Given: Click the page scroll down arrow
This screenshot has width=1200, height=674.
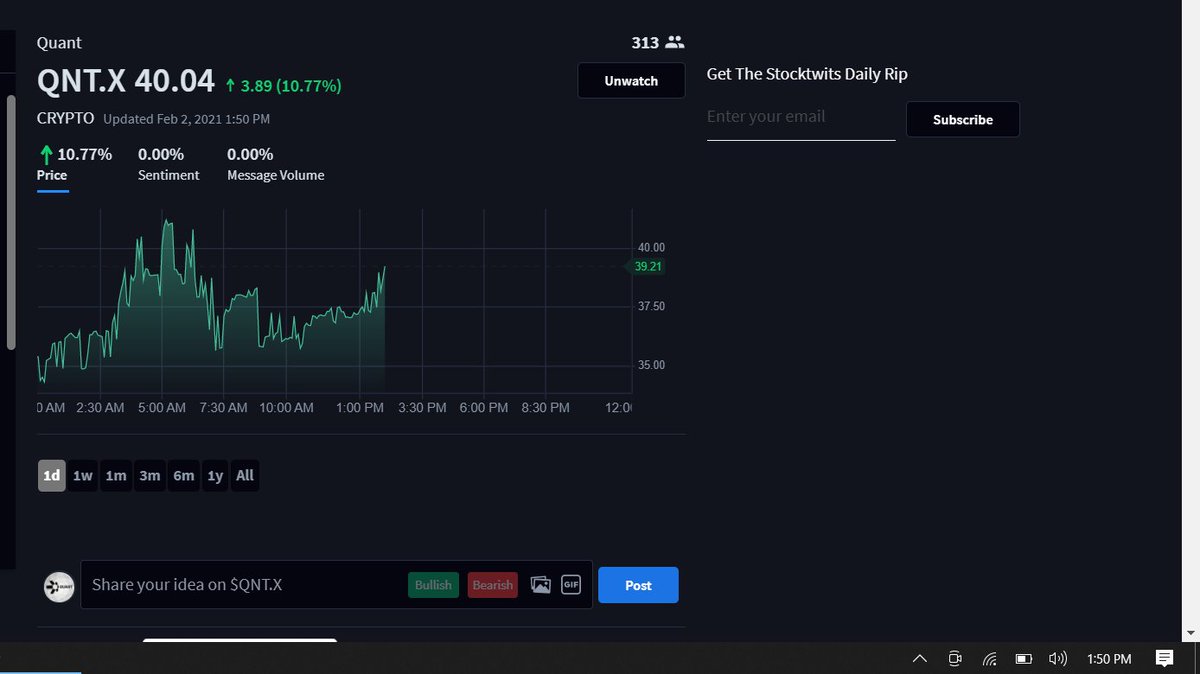Looking at the screenshot, I should pos(1190,633).
